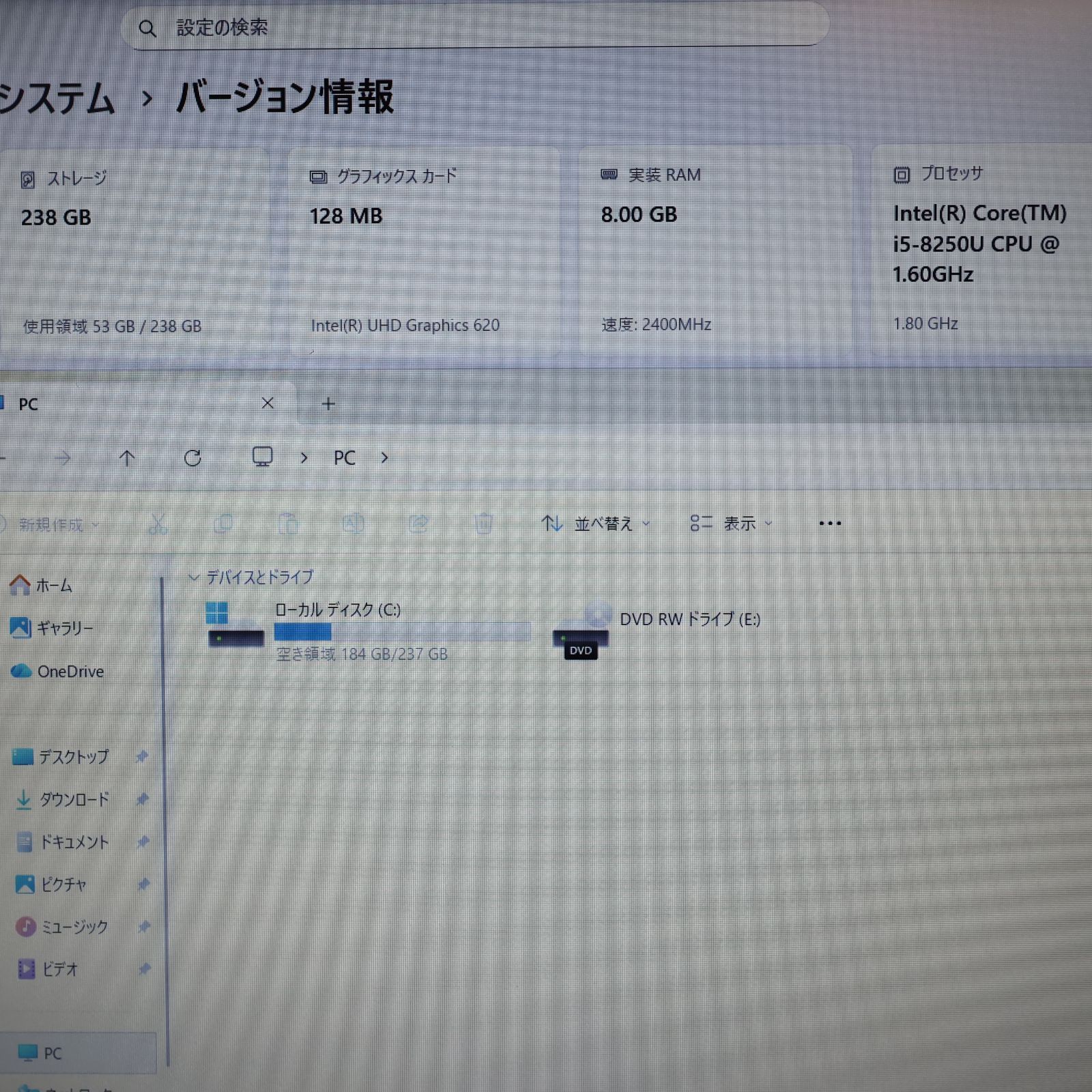Click the Share icon in the toolbar

pos(419,523)
